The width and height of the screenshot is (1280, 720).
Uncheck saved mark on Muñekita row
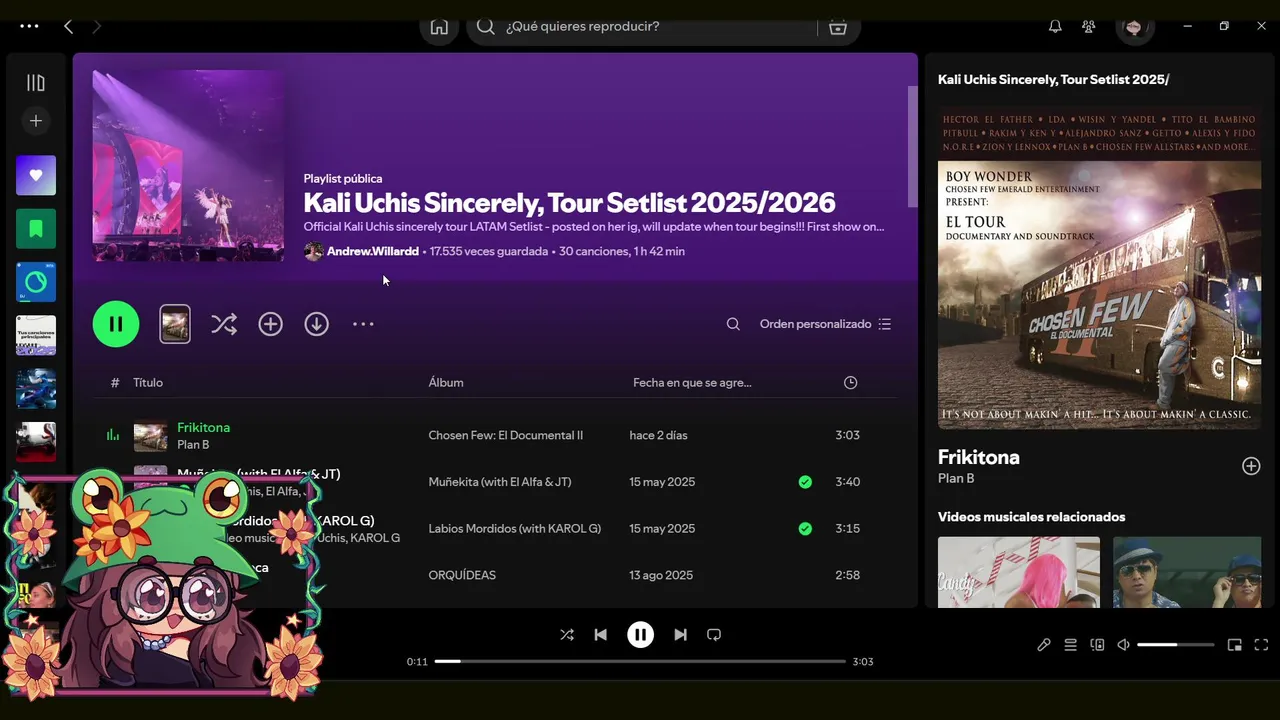(805, 482)
